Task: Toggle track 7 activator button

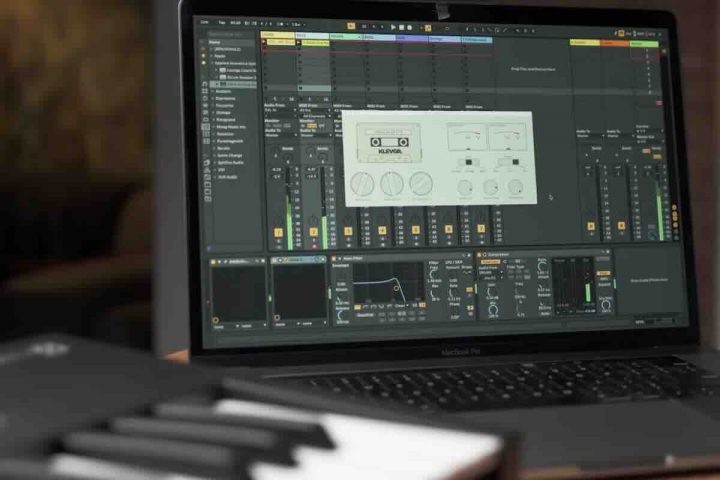Action: pos(481,229)
